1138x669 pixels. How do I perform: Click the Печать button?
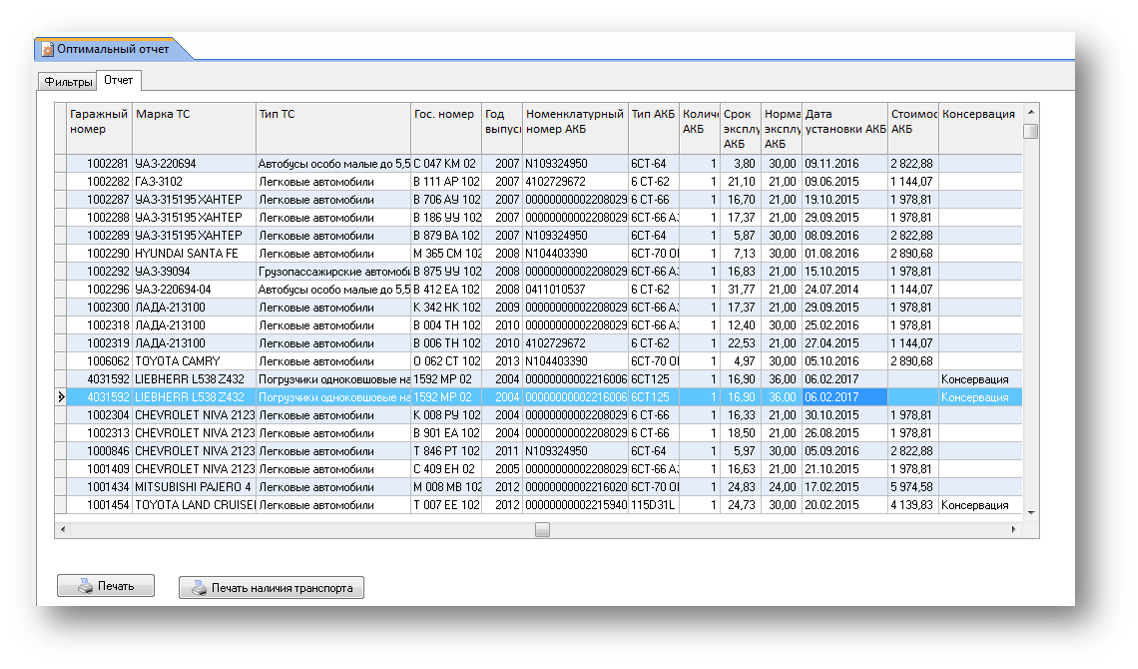(106, 586)
